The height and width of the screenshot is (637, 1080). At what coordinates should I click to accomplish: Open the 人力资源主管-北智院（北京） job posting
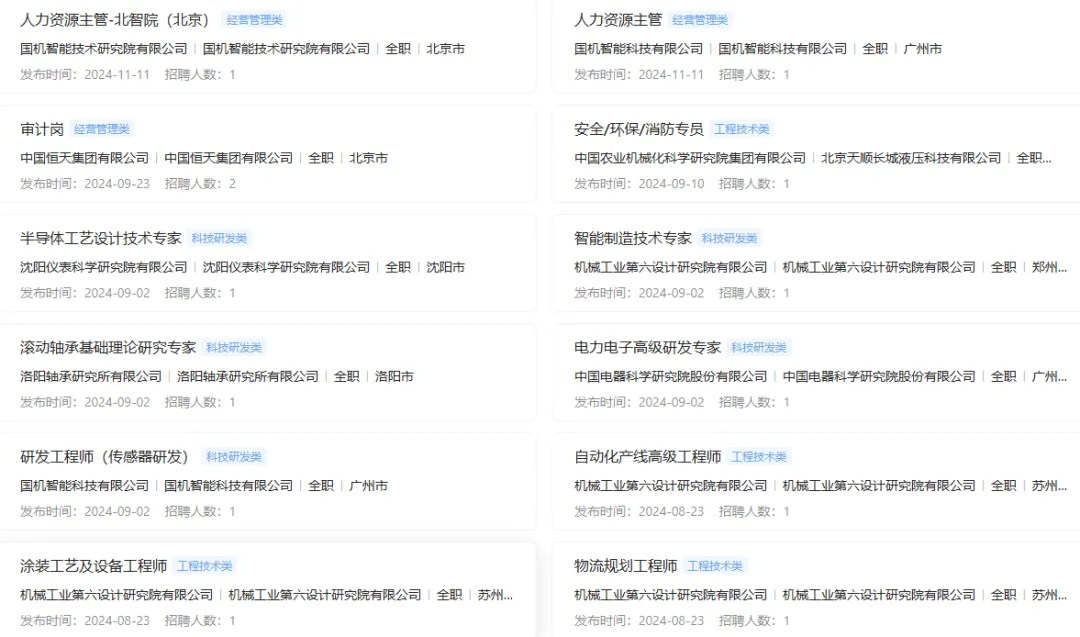tap(115, 20)
